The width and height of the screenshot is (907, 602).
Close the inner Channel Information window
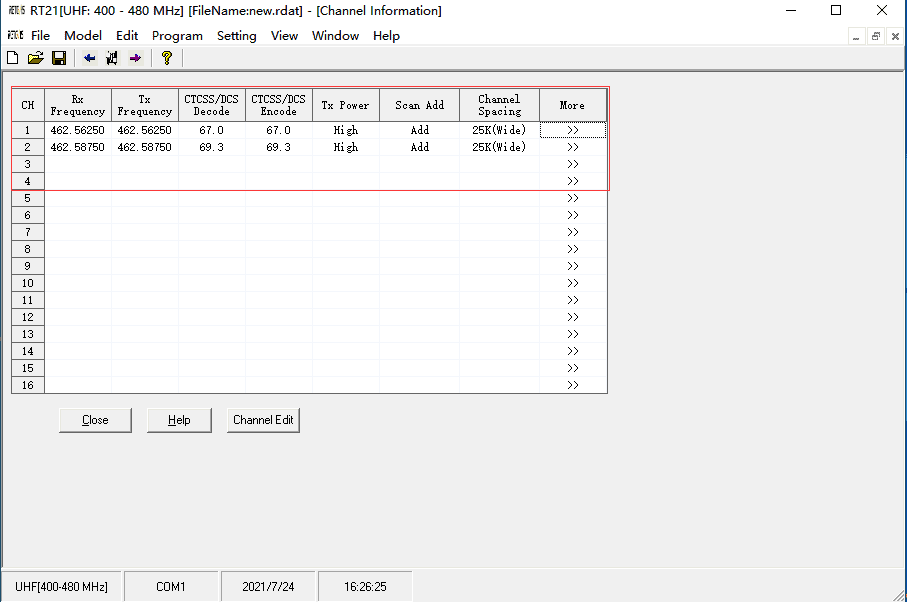point(895,36)
